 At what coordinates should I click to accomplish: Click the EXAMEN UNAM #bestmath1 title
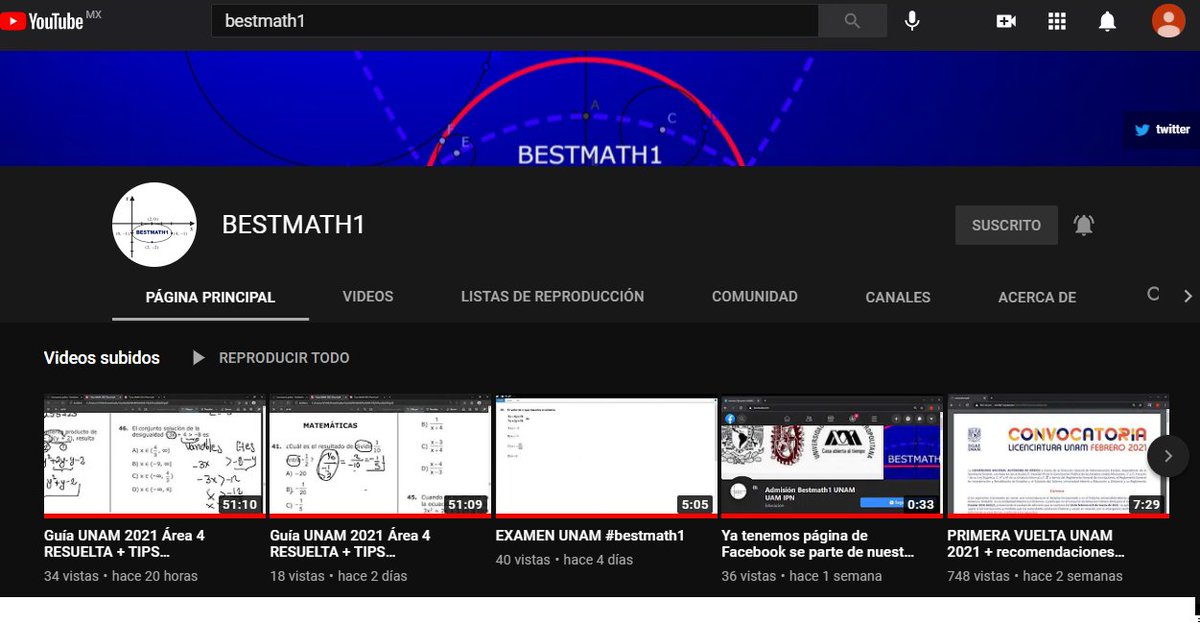(x=590, y=536)
